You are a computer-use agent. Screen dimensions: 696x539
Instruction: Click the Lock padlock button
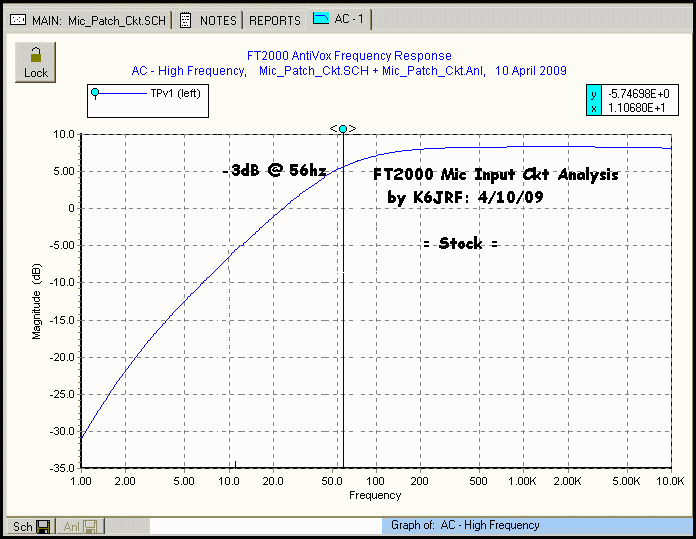(35, 62)
